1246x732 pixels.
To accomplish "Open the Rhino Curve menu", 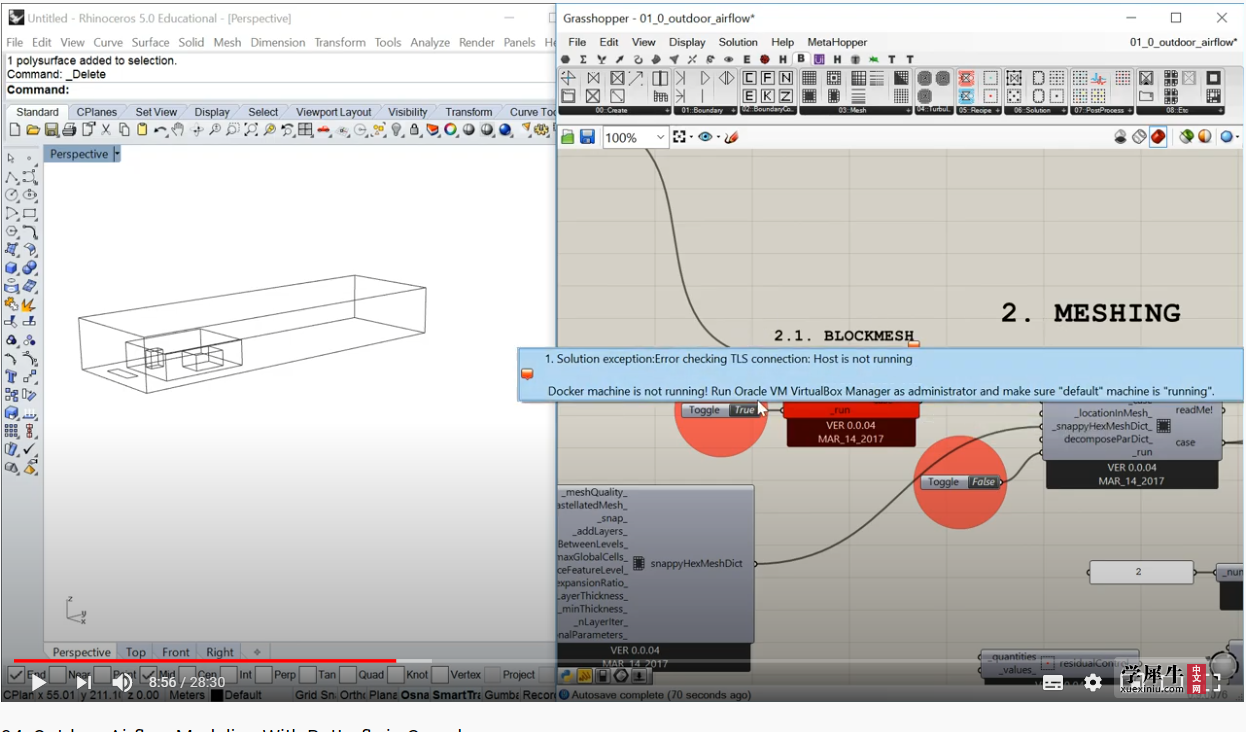I will pos(108,42).
